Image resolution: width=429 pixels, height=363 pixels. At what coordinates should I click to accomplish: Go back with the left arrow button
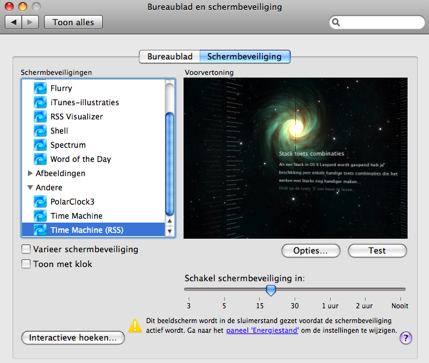point(13,22)
